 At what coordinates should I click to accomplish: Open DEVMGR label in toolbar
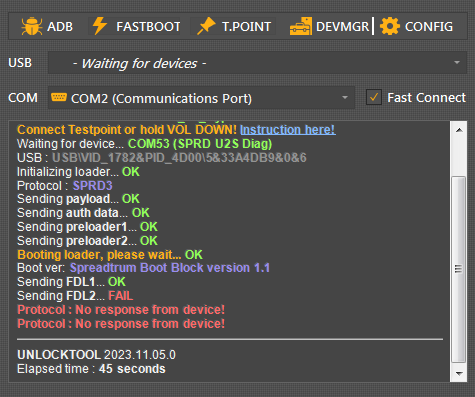click(342, 26)
